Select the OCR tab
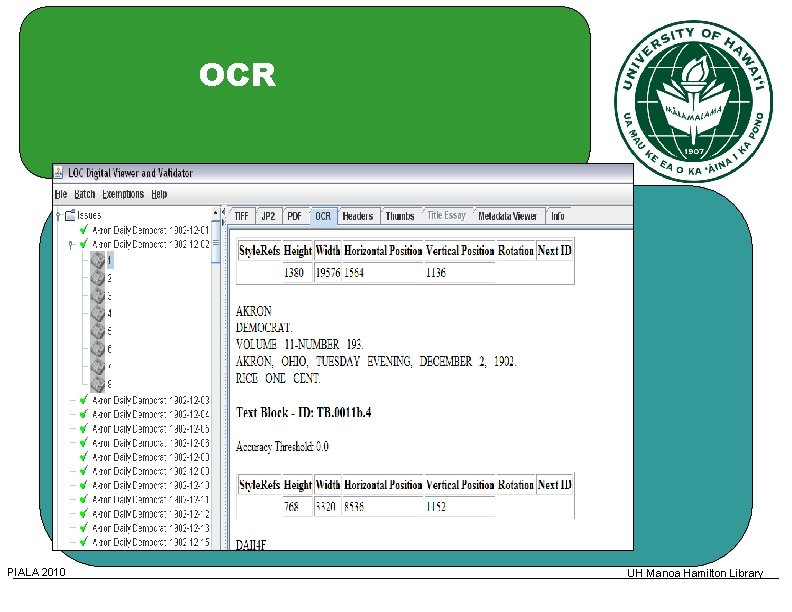The height and width of the screenshot is (612, 792). point(323,216)
